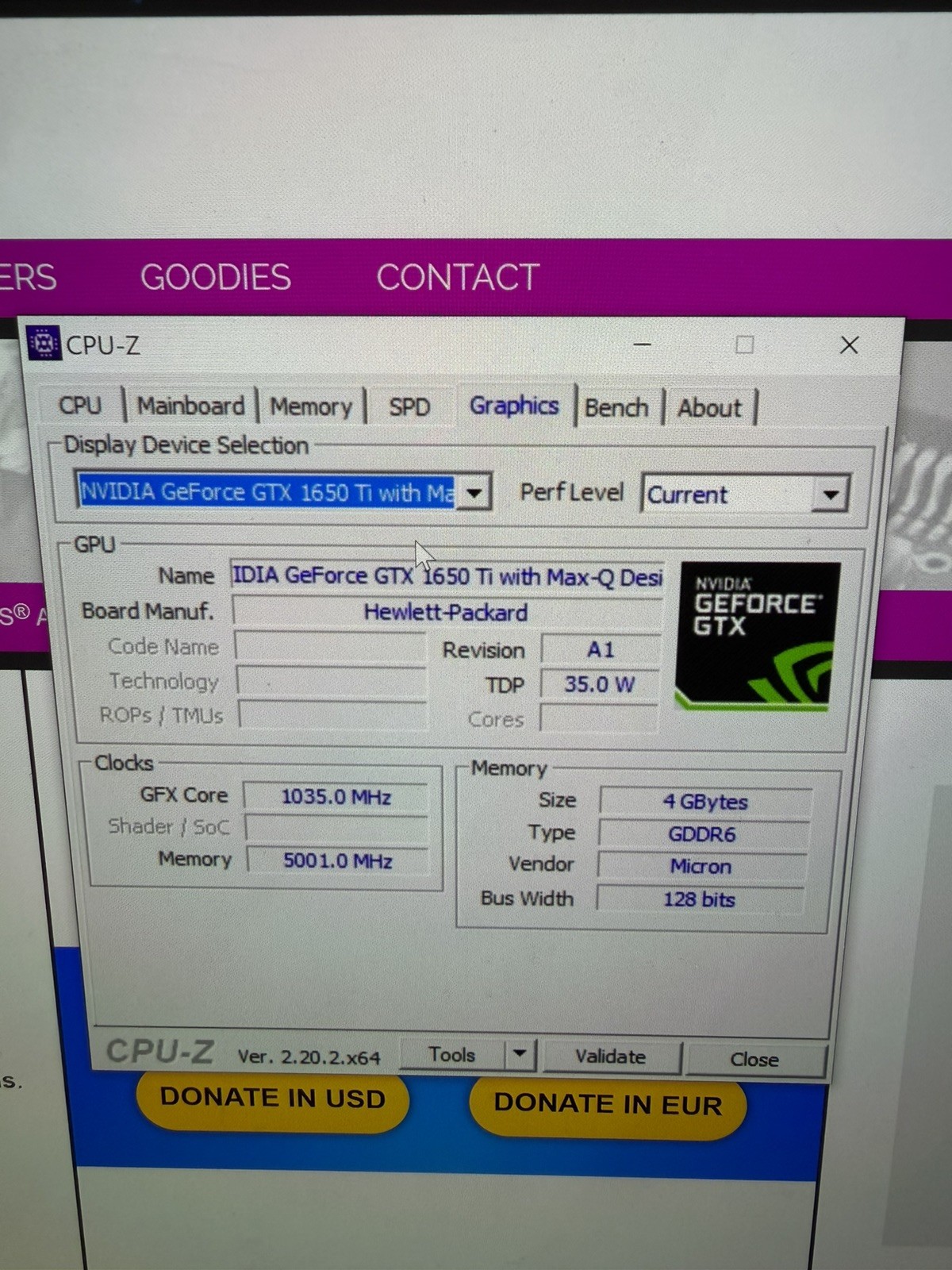Click the empty ROPs / TMUs field
The image size is (952, 1270).
(x=333, y=715)
